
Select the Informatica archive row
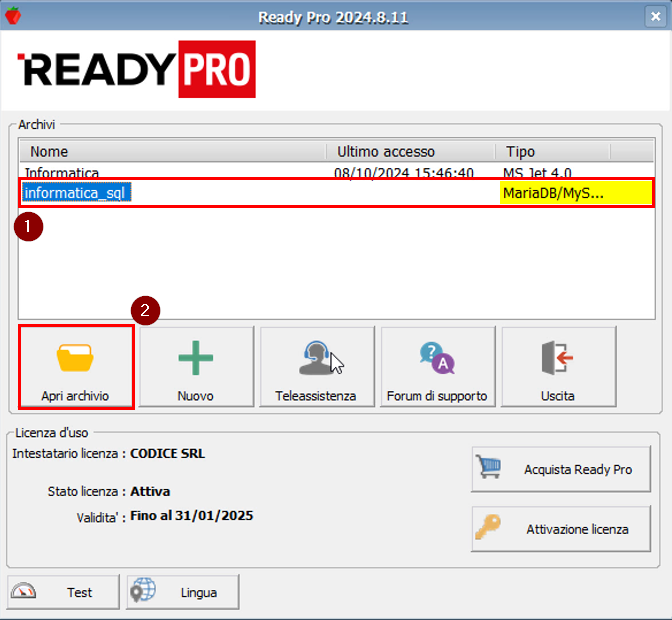336,172
